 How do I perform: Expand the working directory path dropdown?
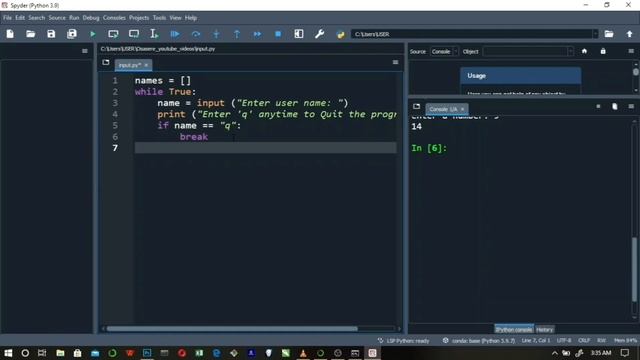595,34
